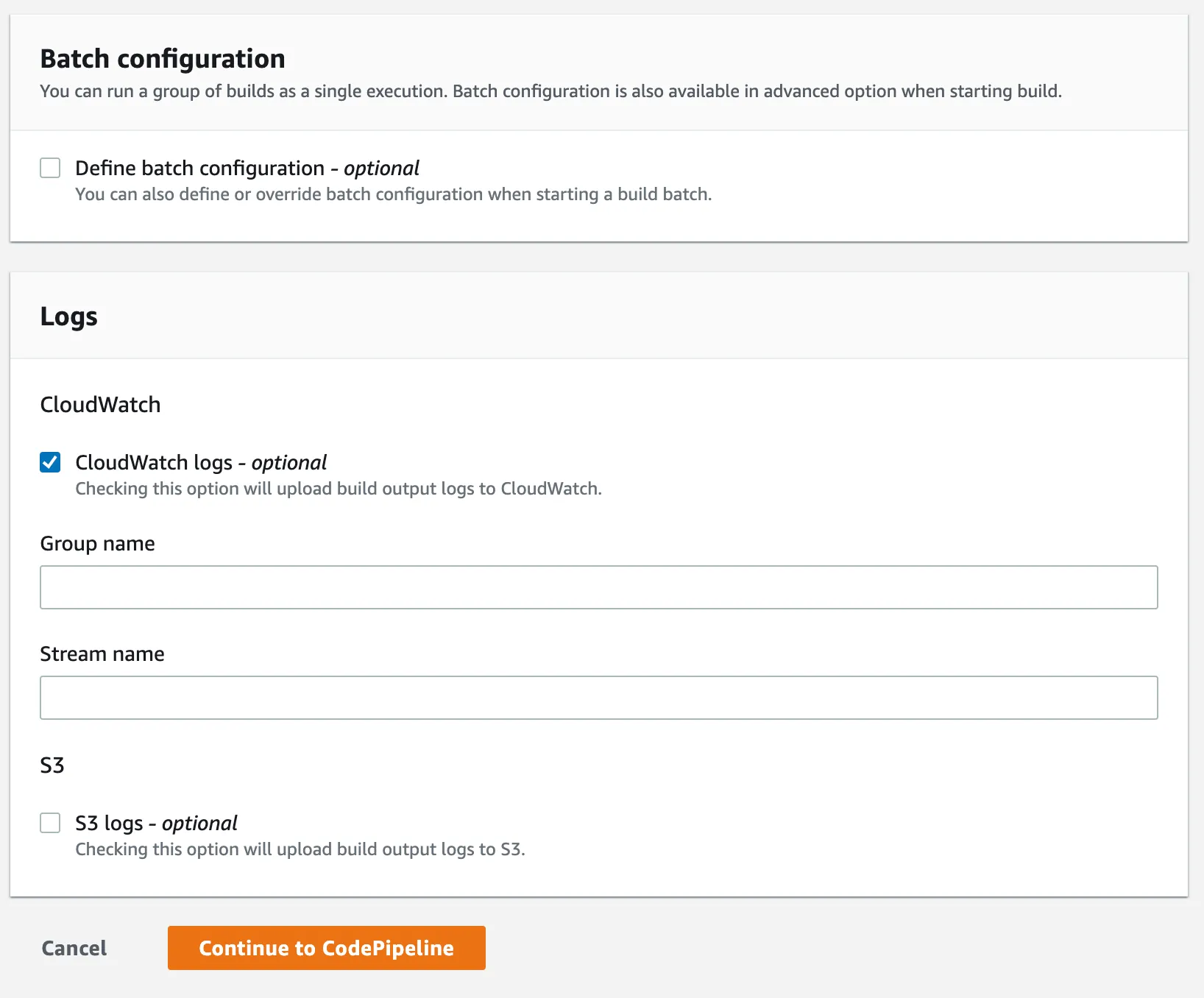Viewport: 1204px width, 998px height.
Task: Select the Logs section heading
Action: point(68,316)
